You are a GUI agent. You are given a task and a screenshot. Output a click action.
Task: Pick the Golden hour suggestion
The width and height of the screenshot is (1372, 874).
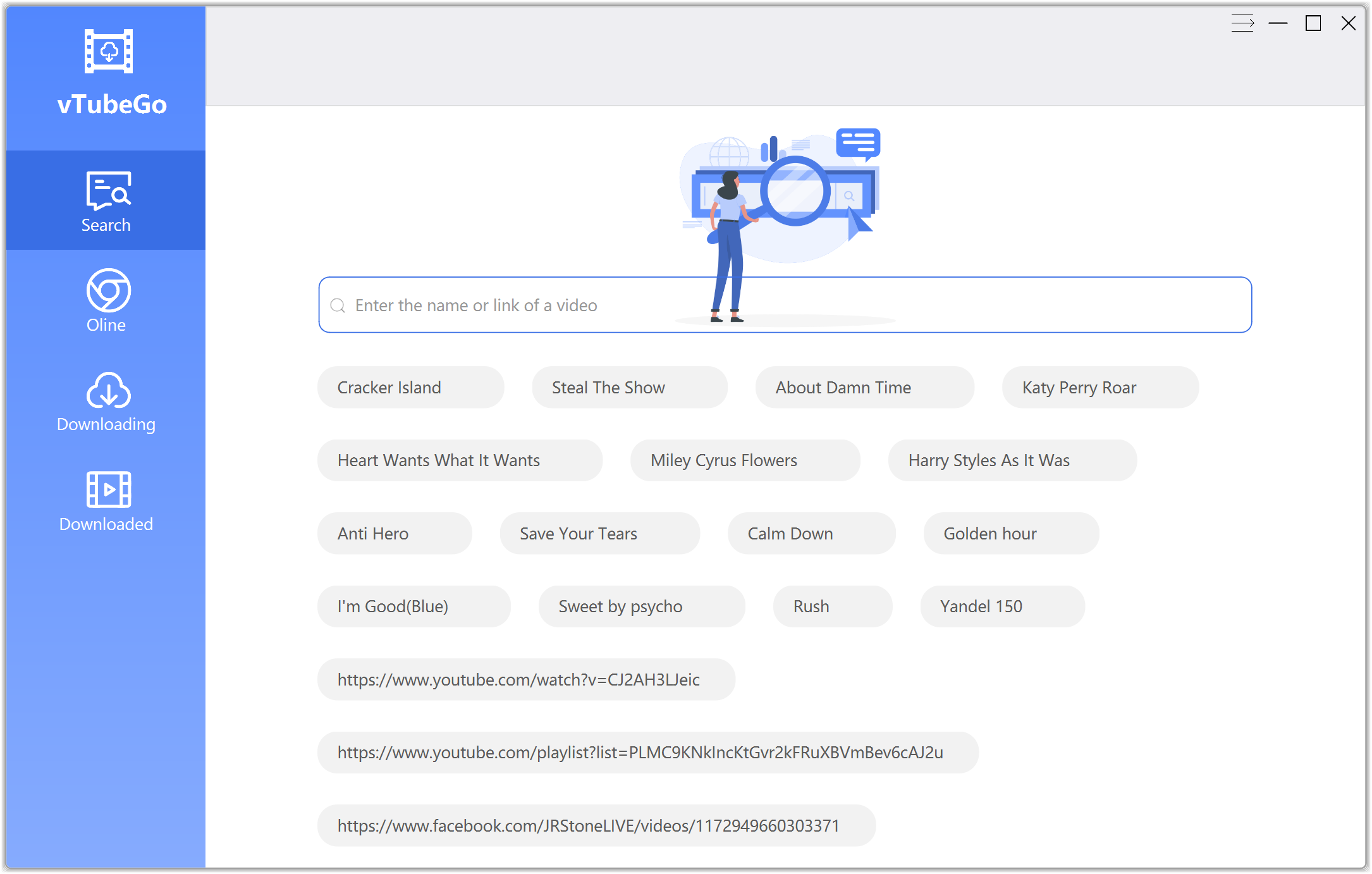tap(1011, 533)
